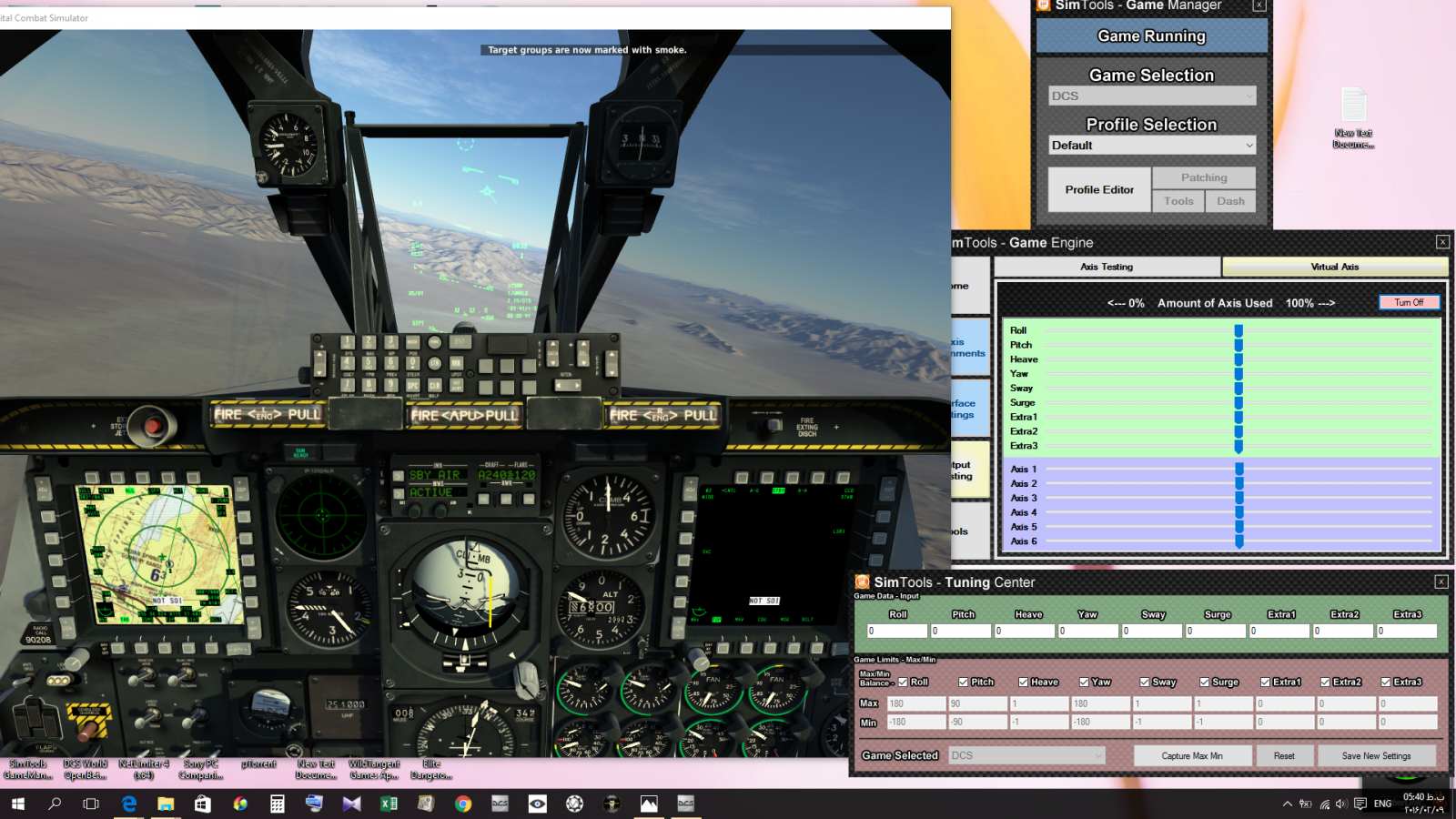The image size is (1456, 819).
Task: Open Excel from the taskbar
Action: point(389,804)
